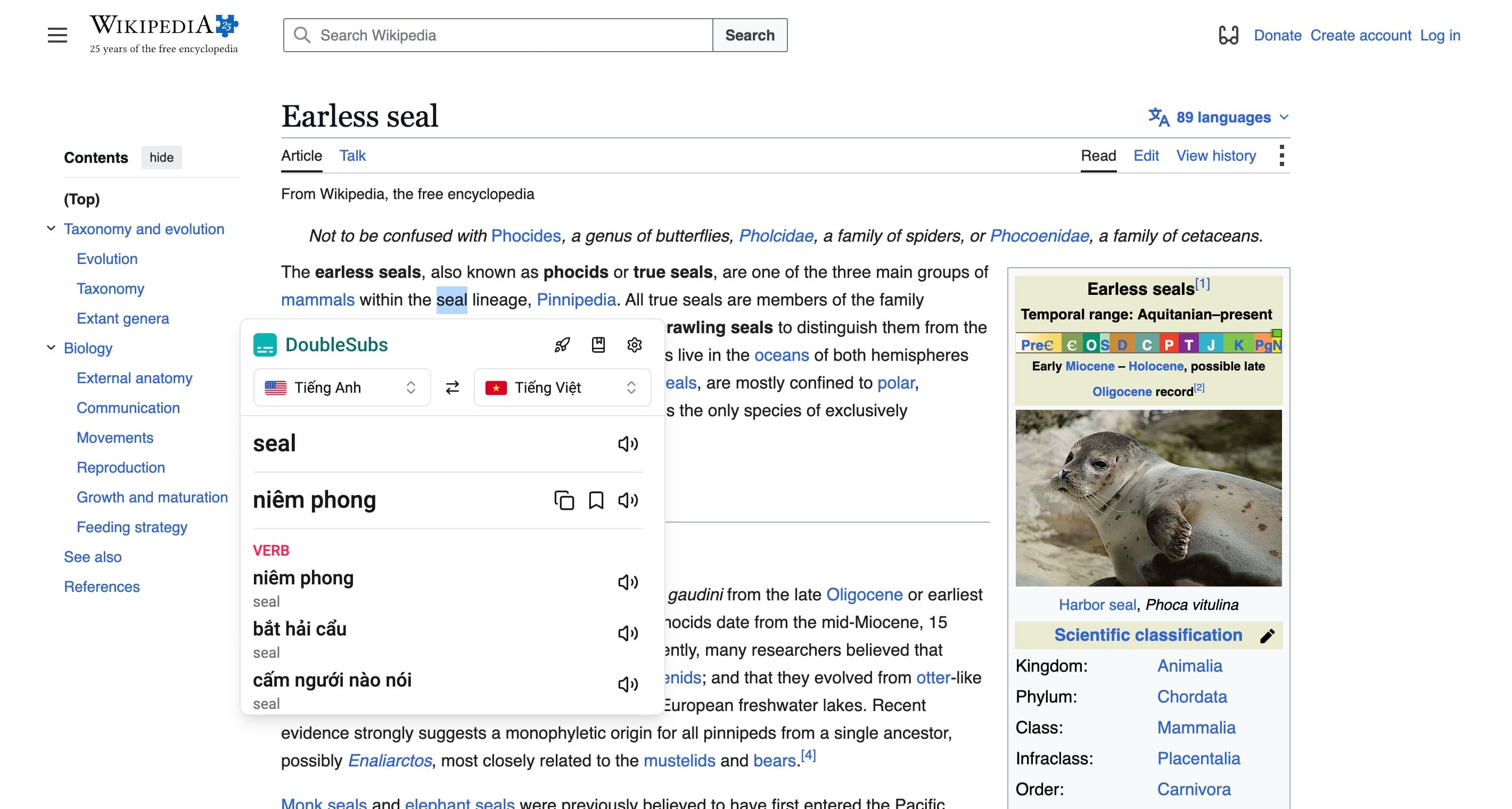Play audio for bắt hải cẩu
Screen dimensions: 1512x809
[628, 633]
